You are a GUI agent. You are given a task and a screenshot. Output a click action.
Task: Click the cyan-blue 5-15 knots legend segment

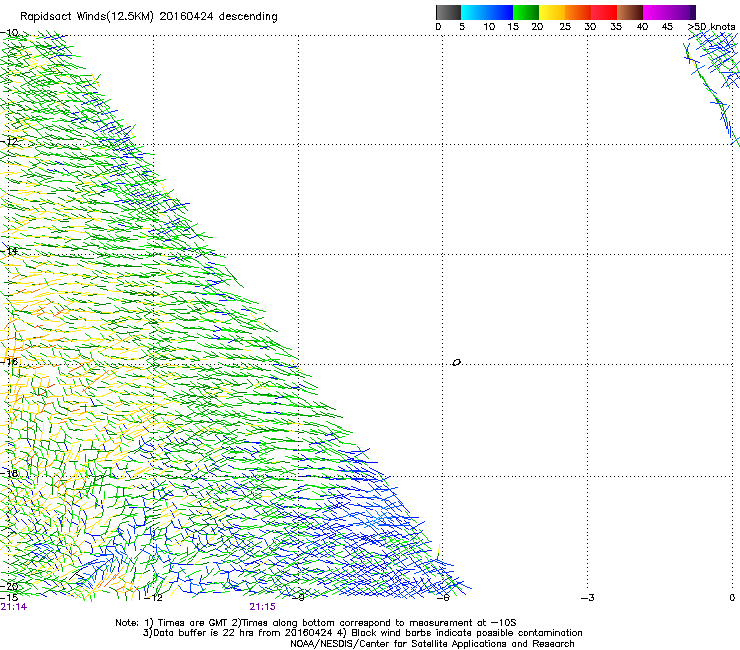487,12
